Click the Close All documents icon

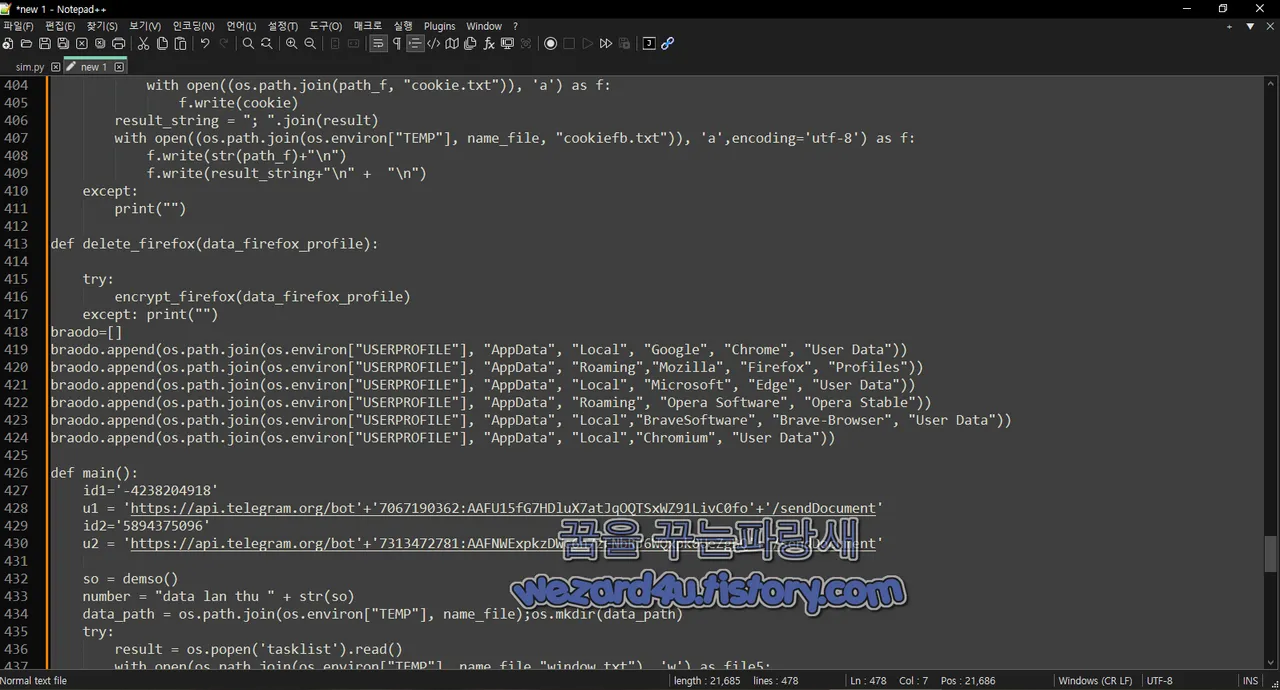100,44
